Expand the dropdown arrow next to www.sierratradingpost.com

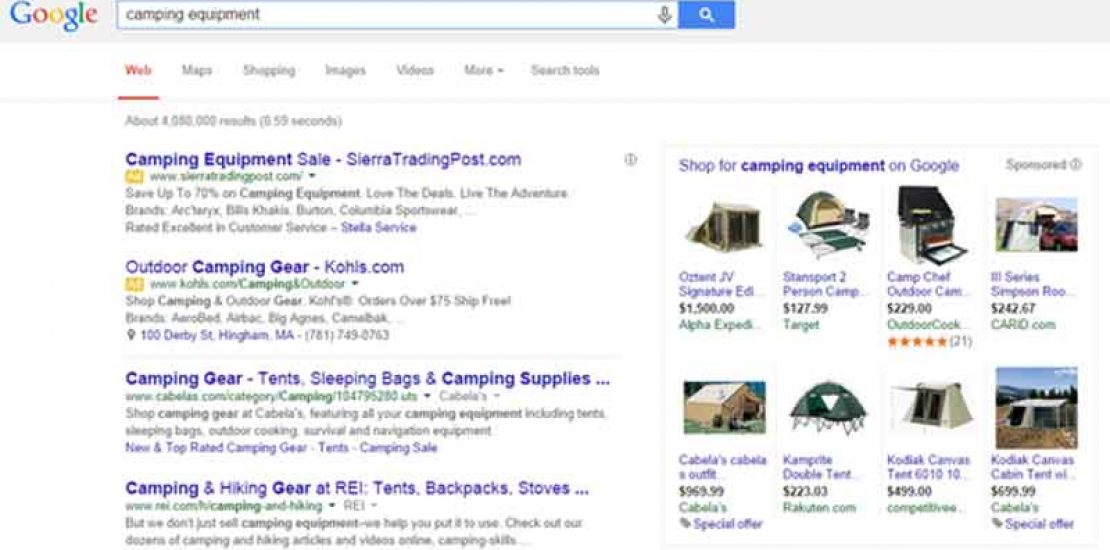coord(312,177)
